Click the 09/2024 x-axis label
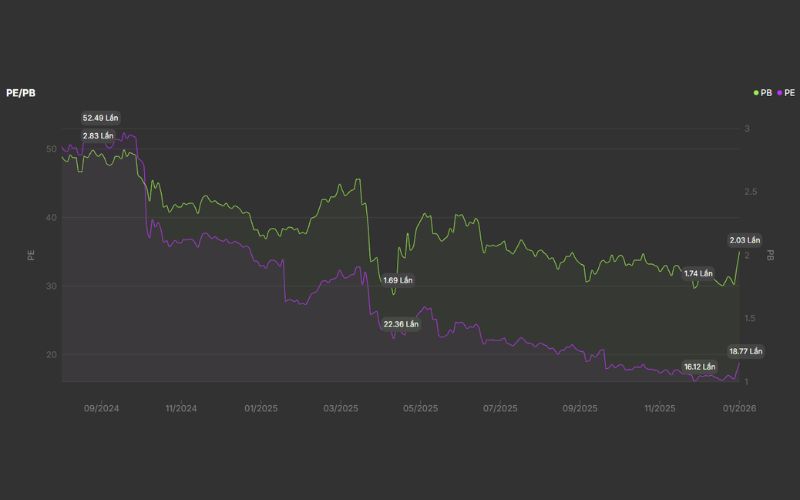800x500 pixels. (x=101, y=408)
